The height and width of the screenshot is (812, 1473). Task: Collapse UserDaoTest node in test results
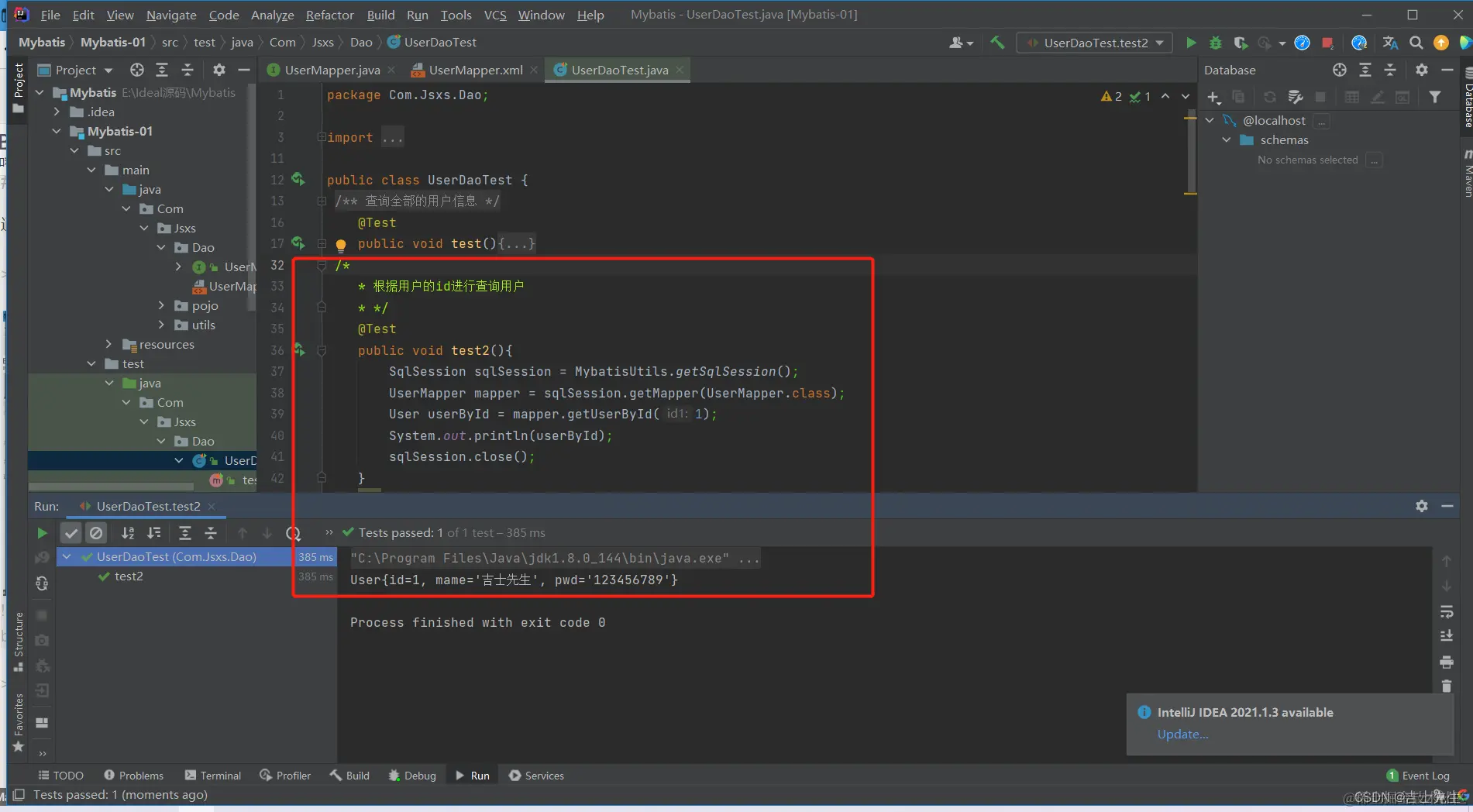67,556
